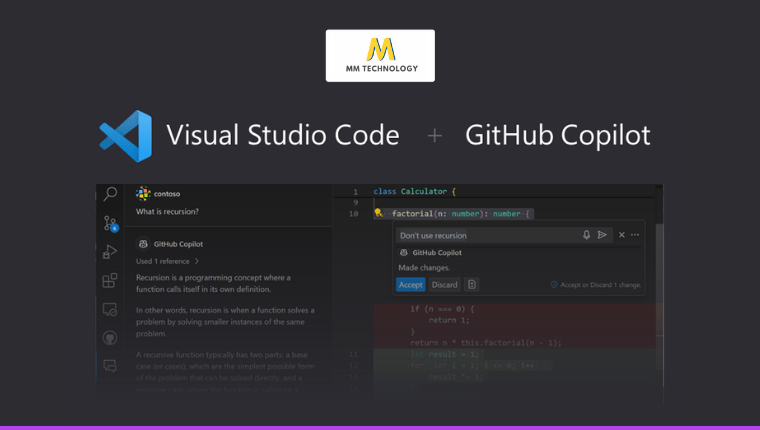Click the if (n === 0) removed line

point(442,309)
